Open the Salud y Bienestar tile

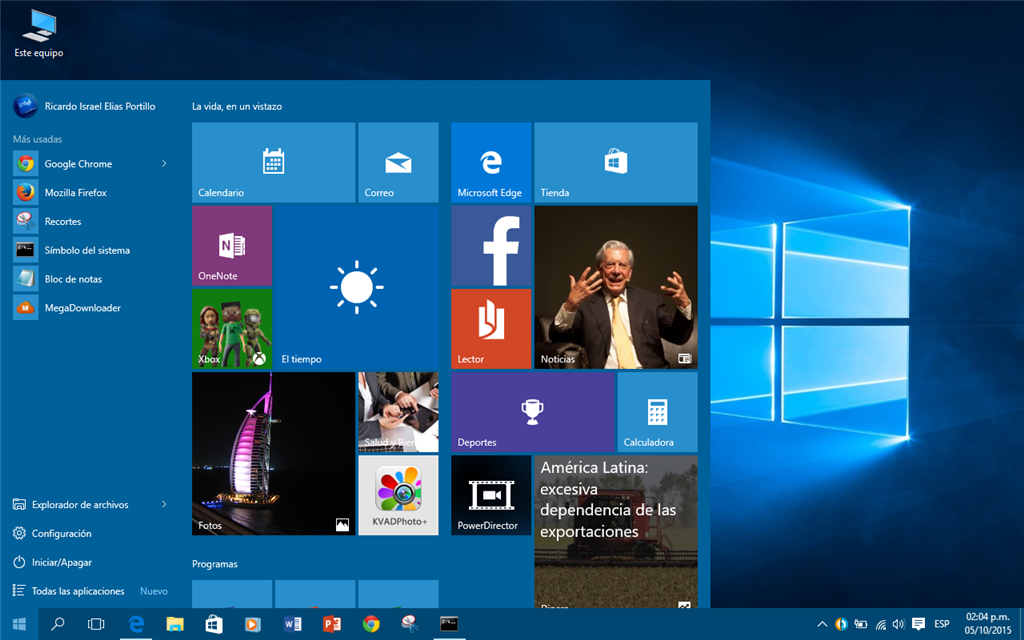coord(398,412)
